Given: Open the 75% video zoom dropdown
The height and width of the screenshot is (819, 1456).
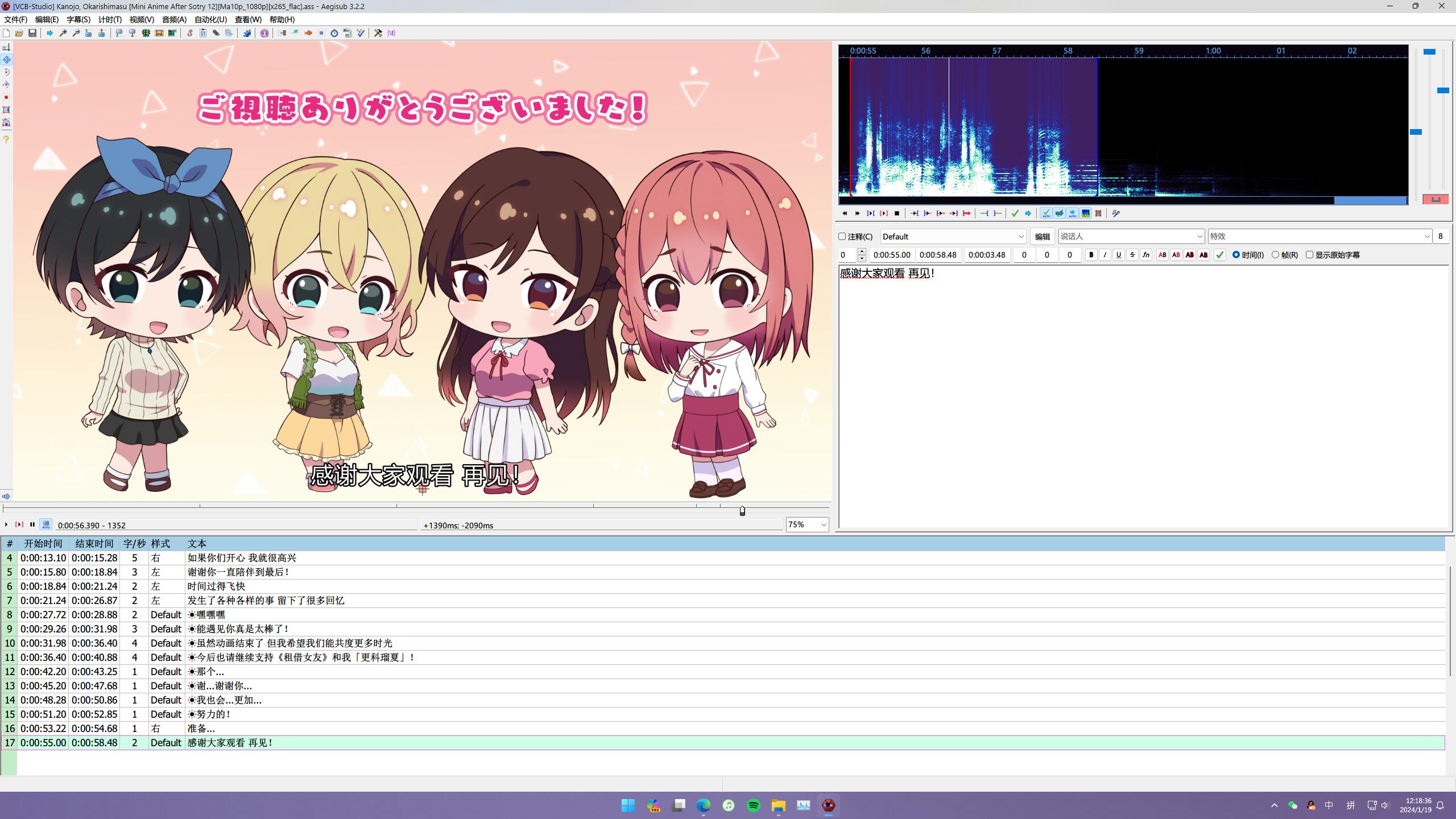Looking at the screenshot, I should 807,524.
